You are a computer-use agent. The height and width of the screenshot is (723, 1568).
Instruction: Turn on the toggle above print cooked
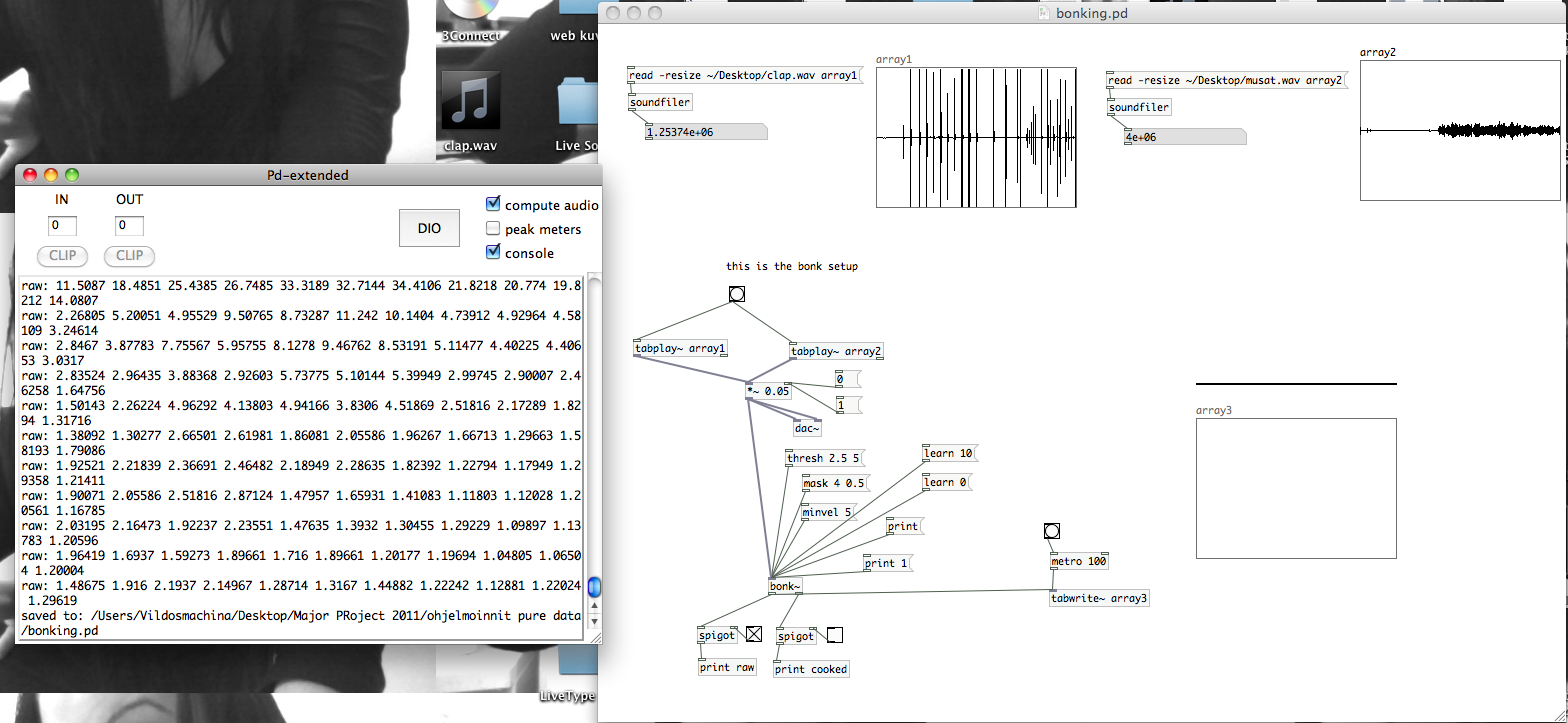(x=834, y=635)
